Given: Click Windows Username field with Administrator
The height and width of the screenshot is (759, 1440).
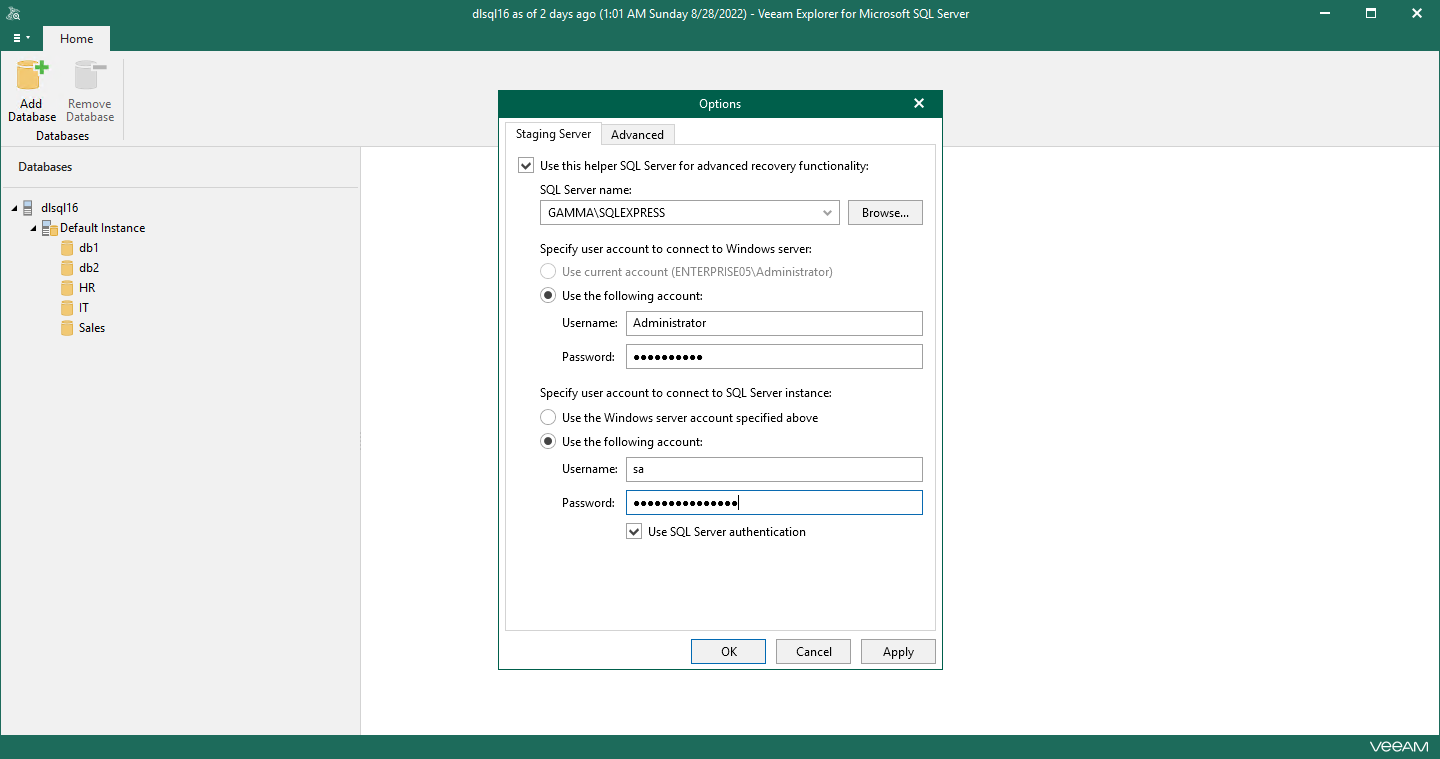Looking at the screenshot, I should [x=774, y=323].
